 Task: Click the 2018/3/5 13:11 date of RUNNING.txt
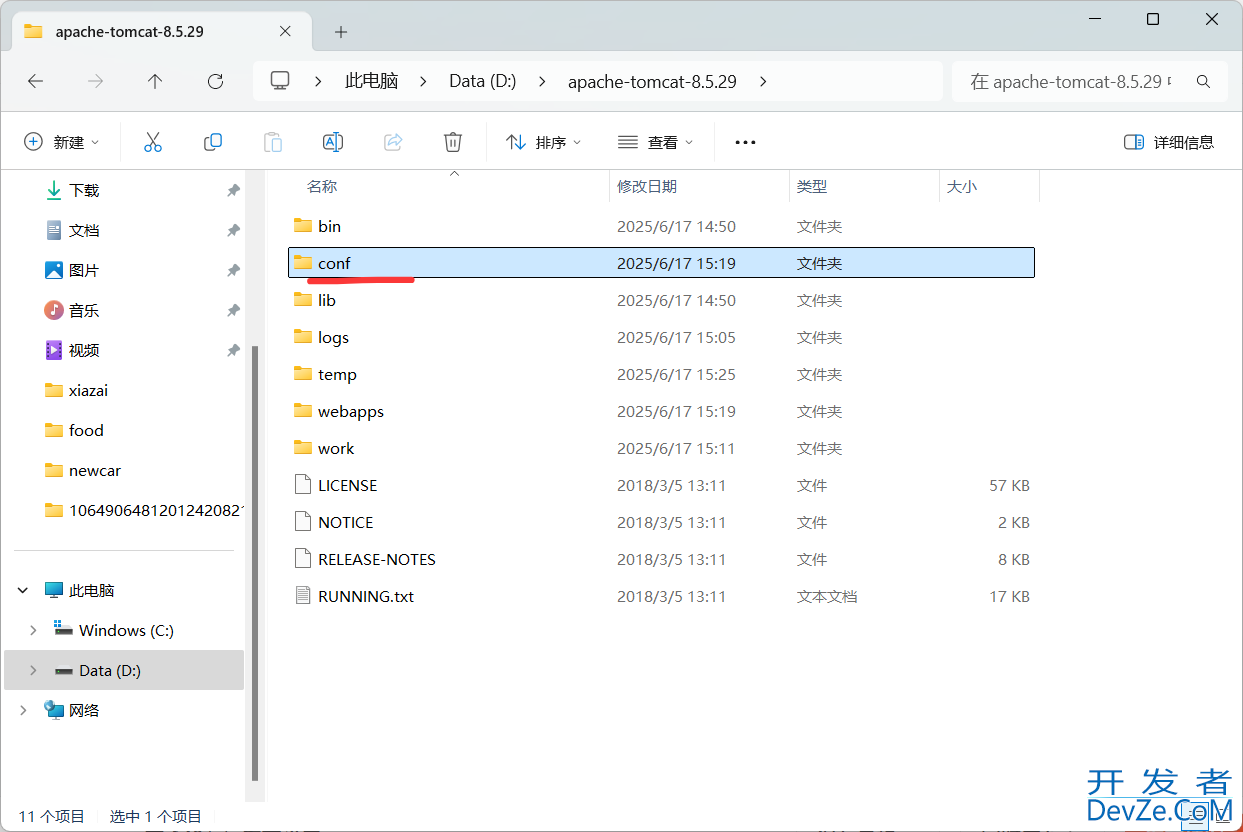[671, 596]
